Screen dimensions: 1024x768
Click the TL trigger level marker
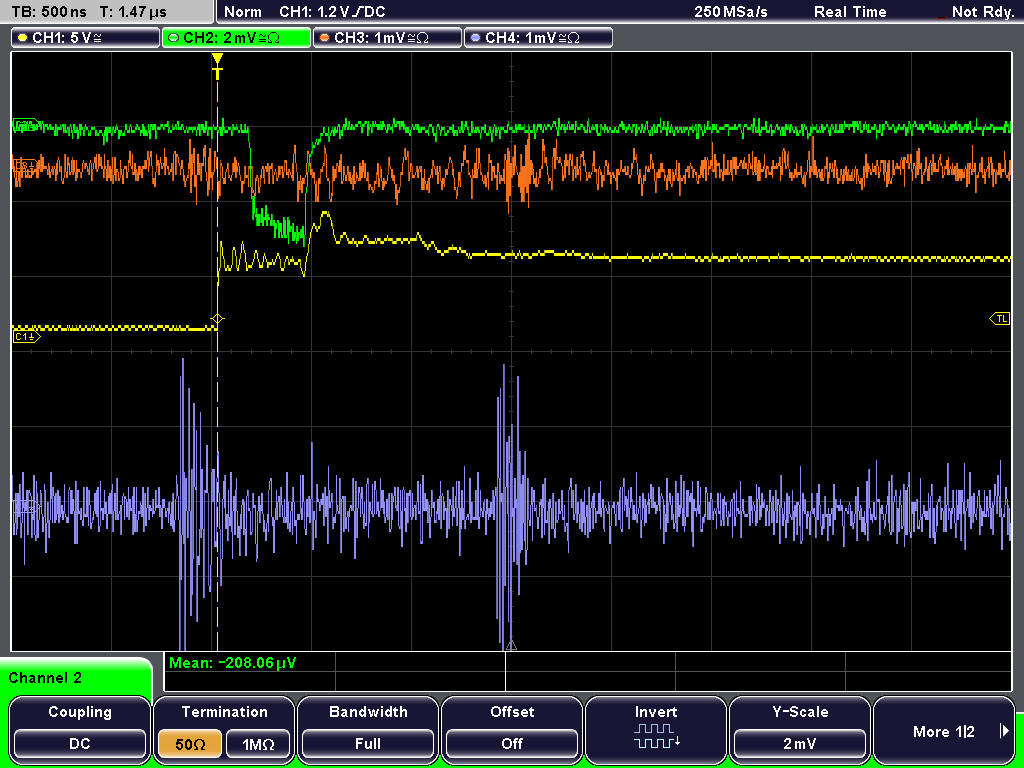click(x=1000, y=319)
